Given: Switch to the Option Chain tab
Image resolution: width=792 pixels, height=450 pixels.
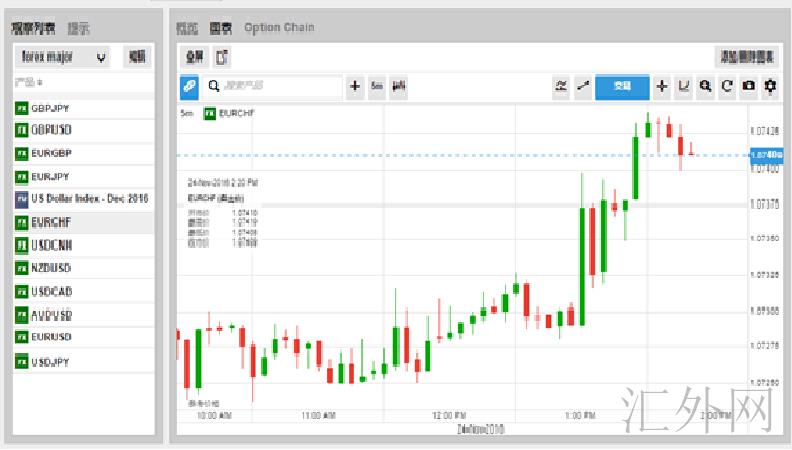Looking at the screenshot, I should click(x=279, y=28).
